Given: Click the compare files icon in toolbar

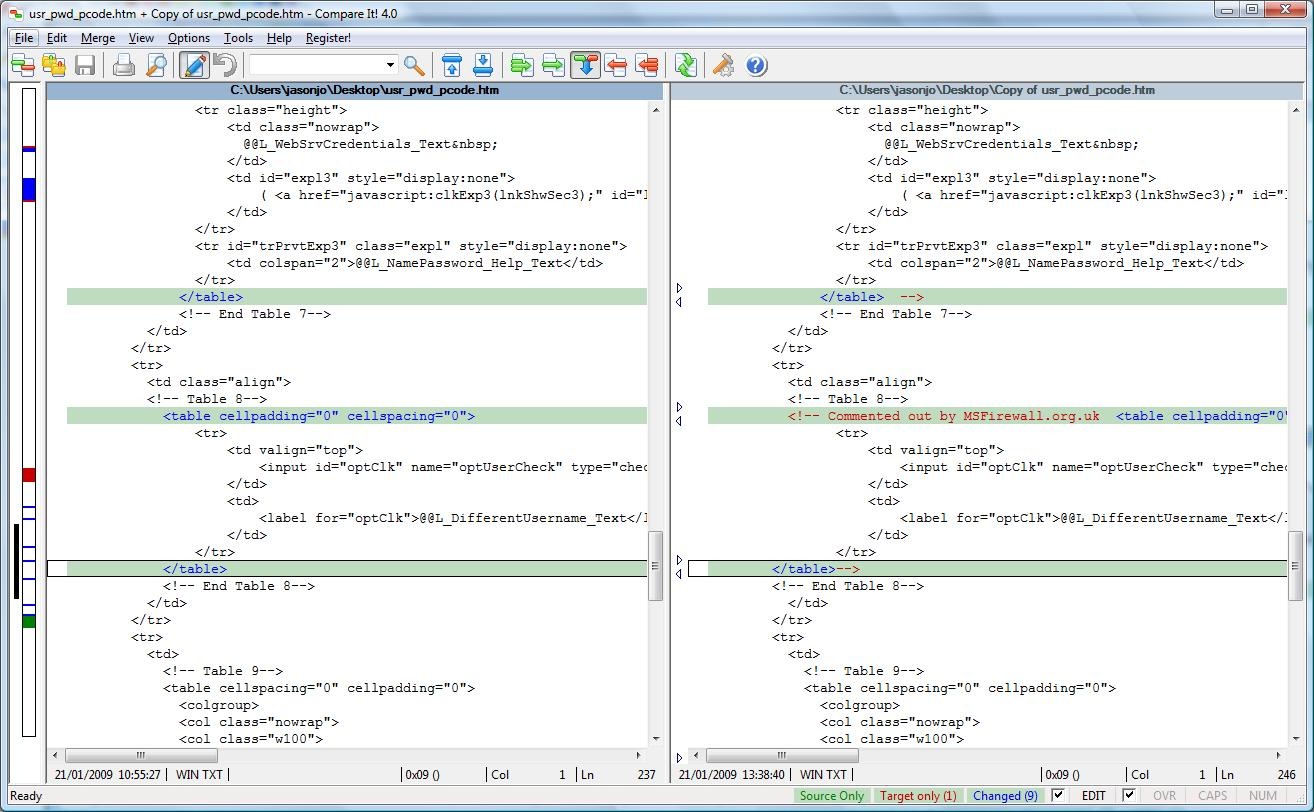Looking at the screenshot, I should coord(22,66).
